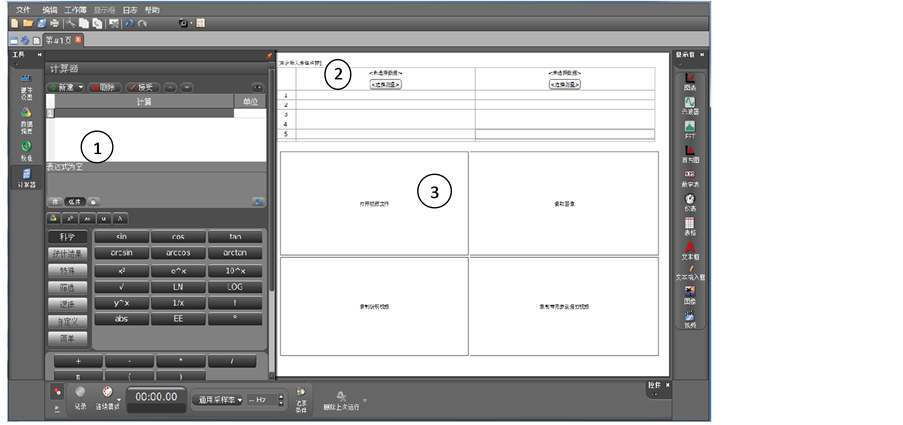Open the 帮助 (Help) menu

[x=152, y=8]
